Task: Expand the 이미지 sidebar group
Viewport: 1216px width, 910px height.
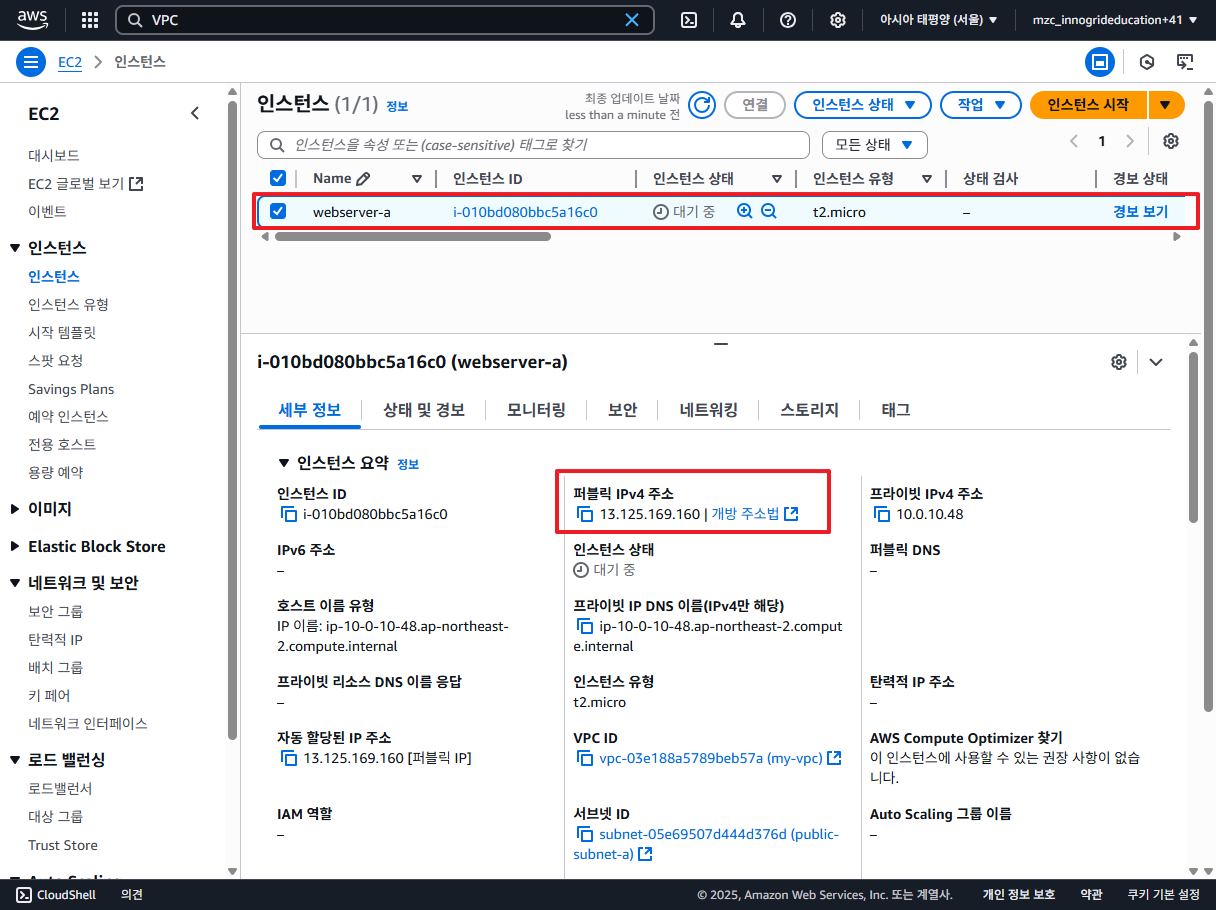Action: click(x=15, y=509)
